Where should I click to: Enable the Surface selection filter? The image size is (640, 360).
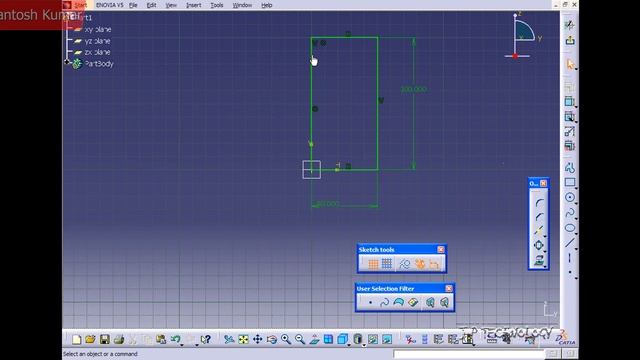pyautogui.click(x=398, y=302)
